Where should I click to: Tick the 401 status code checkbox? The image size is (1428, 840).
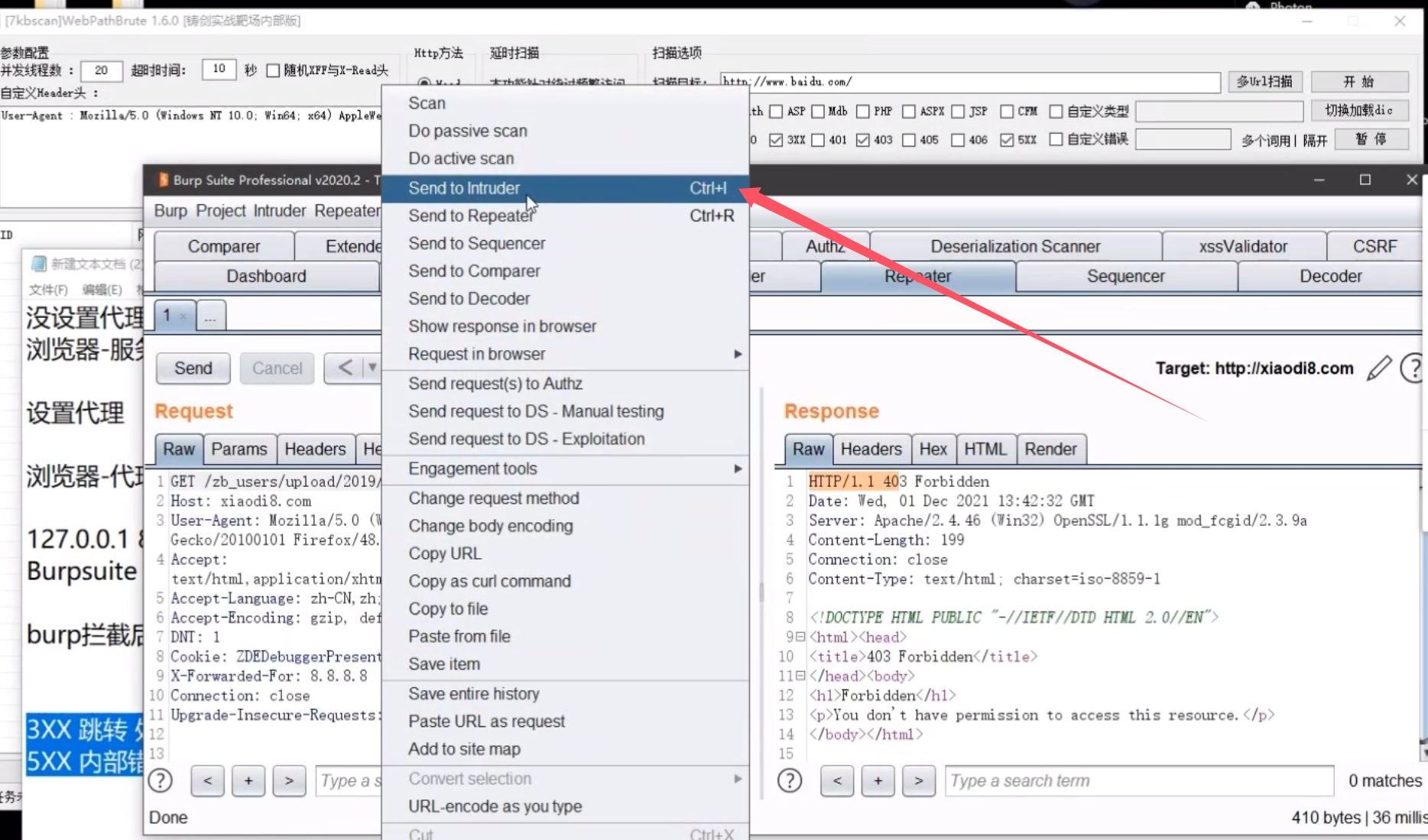(818, 140)
